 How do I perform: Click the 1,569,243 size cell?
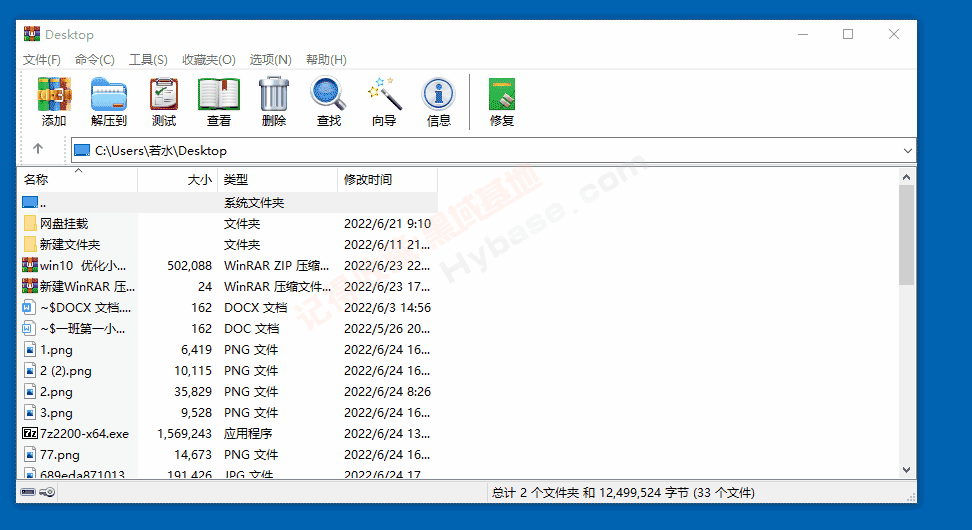185,433
